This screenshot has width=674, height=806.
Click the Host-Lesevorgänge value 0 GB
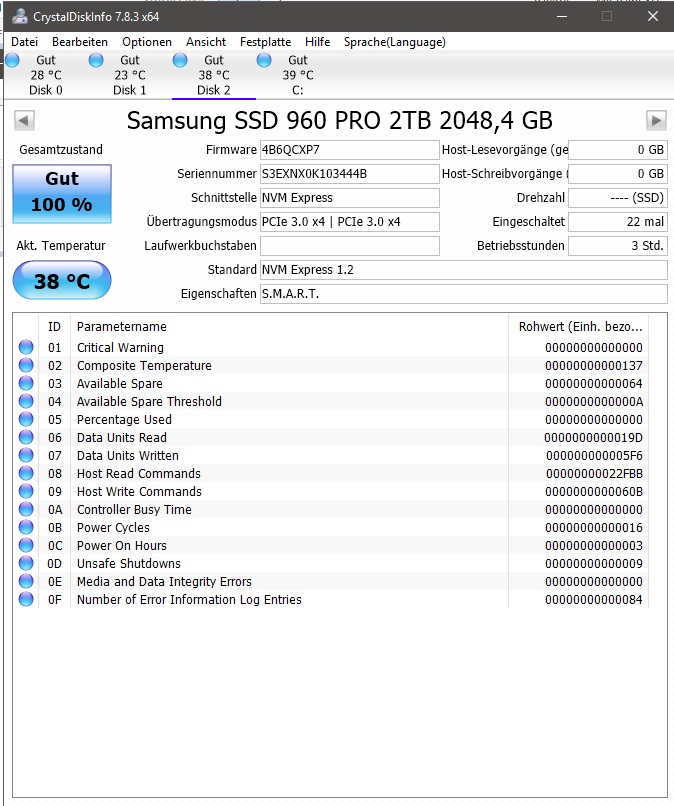pos(617,150)
